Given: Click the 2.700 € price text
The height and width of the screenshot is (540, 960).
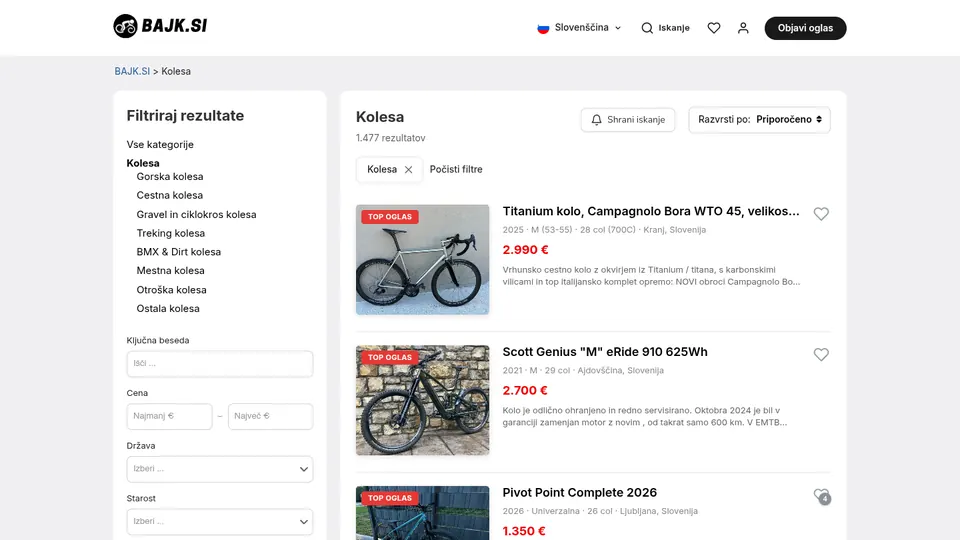Looking at the screenshot, I should 525,391.
